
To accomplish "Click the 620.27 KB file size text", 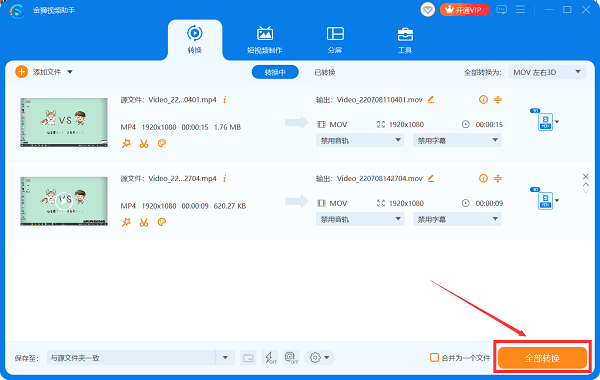I will click(230, 206).
